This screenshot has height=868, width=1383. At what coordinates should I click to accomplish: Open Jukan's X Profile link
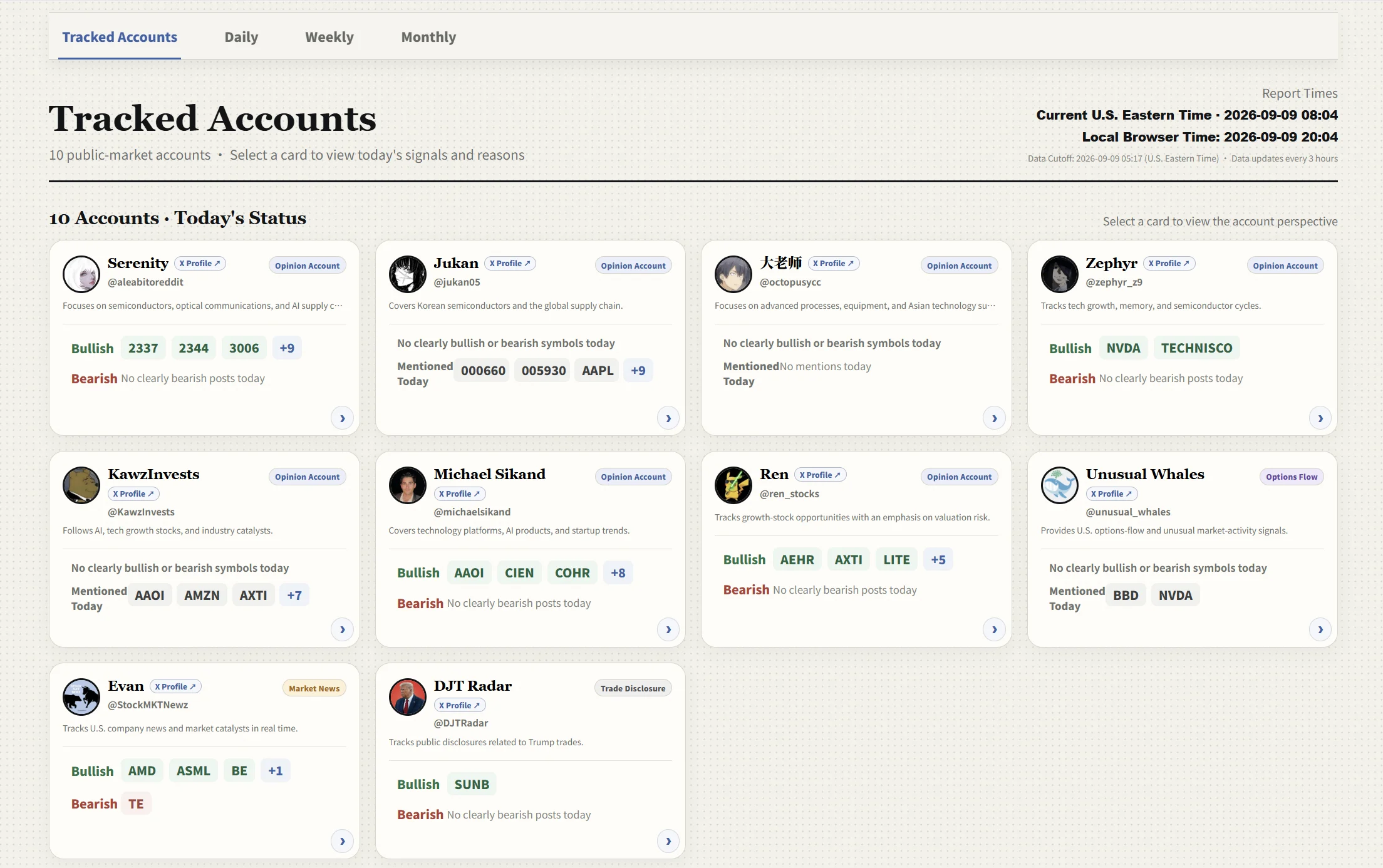tap(510, 264)
